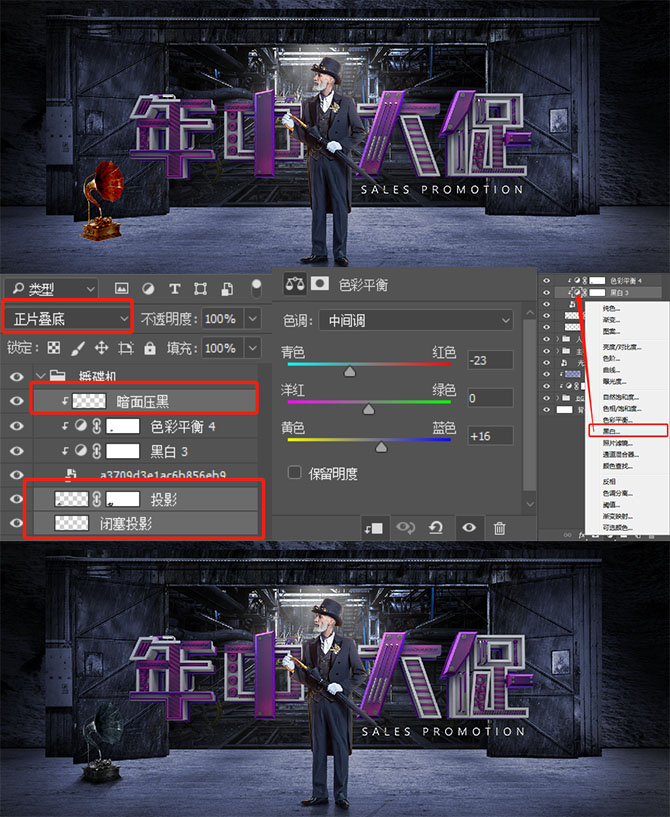Hide the 留声机 group
Viewport: 670px width, 817px height.
pyautogui.click(x=17, y=376)
